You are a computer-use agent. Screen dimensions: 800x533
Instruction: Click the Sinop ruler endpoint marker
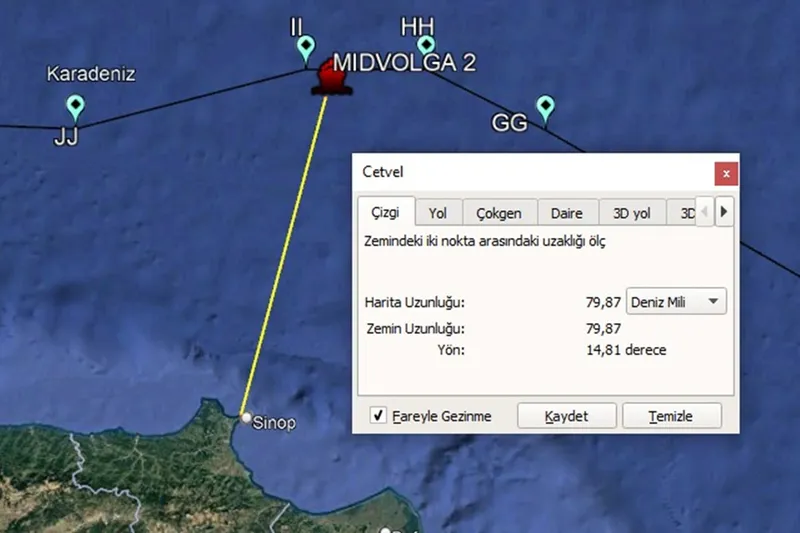[246, 417]
